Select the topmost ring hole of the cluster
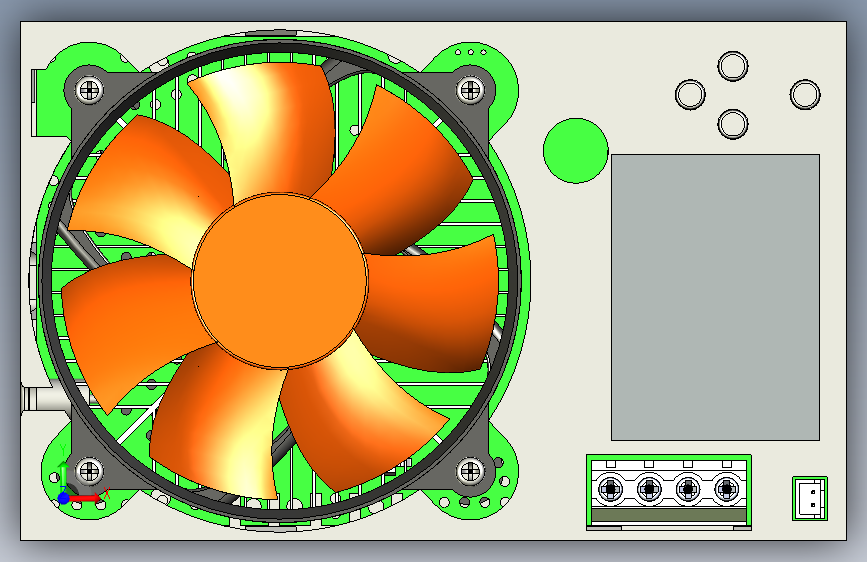The height and width of the screenshot is (562, 867). pos(733,66)
